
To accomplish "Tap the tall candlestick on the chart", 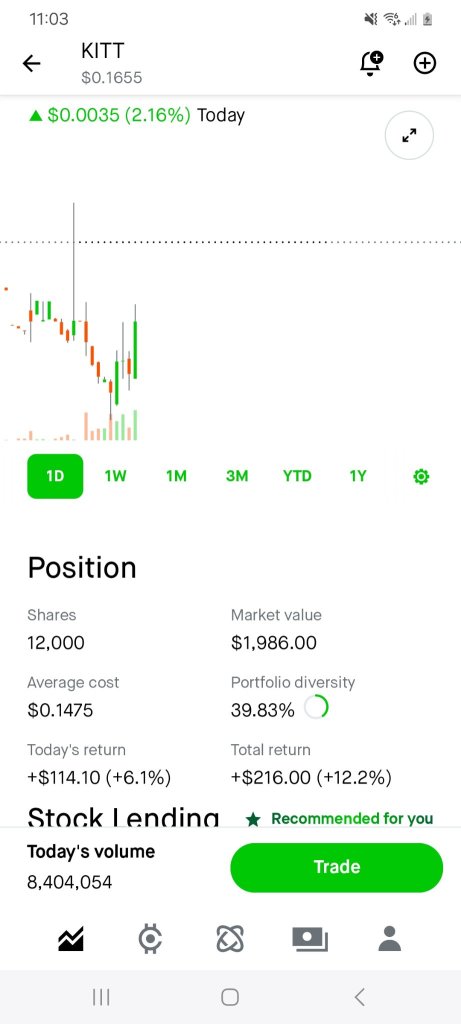I will coord(74,270).
